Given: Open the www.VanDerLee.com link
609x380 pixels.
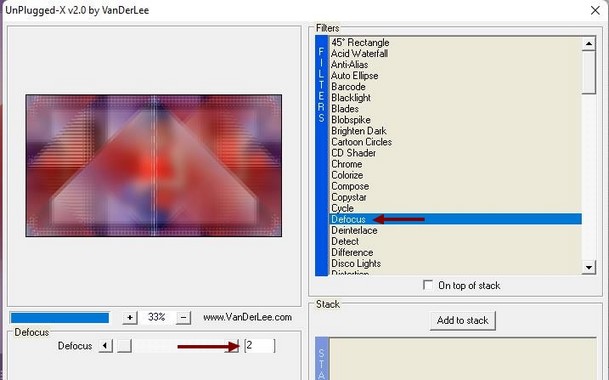Looking at the screenshot, I should point(247,317).
